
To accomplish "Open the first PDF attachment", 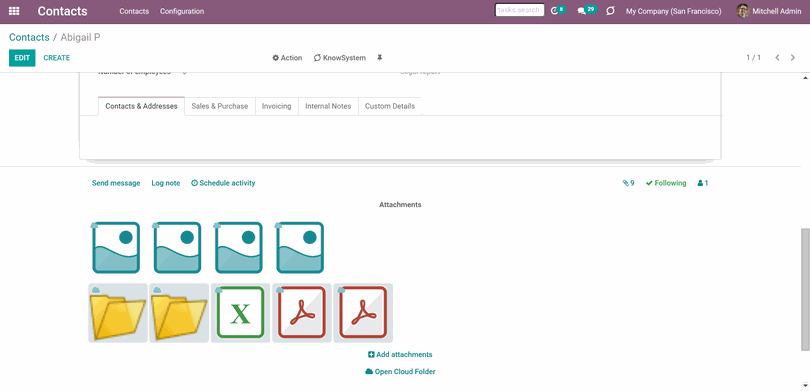I will click(x=302, y=312).
